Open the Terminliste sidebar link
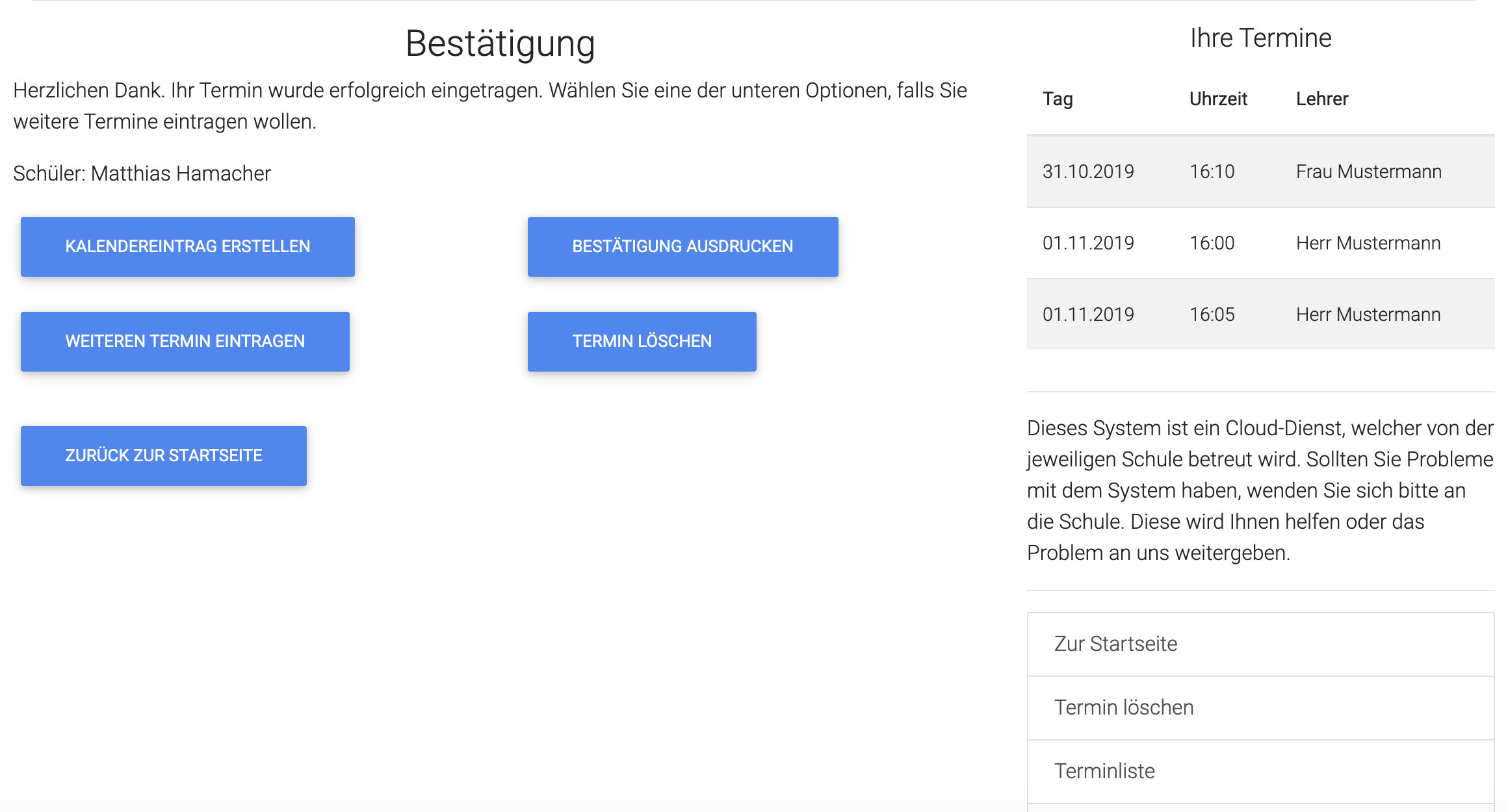 [x=1260, y=772]
